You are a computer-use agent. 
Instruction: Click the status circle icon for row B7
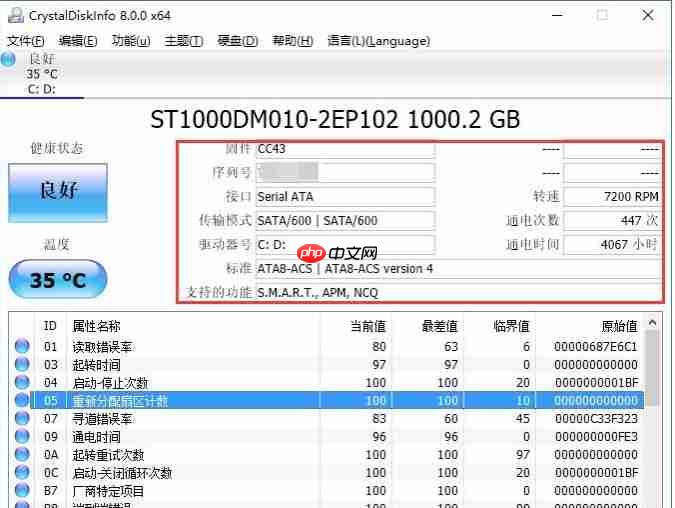tap(22, 490)
